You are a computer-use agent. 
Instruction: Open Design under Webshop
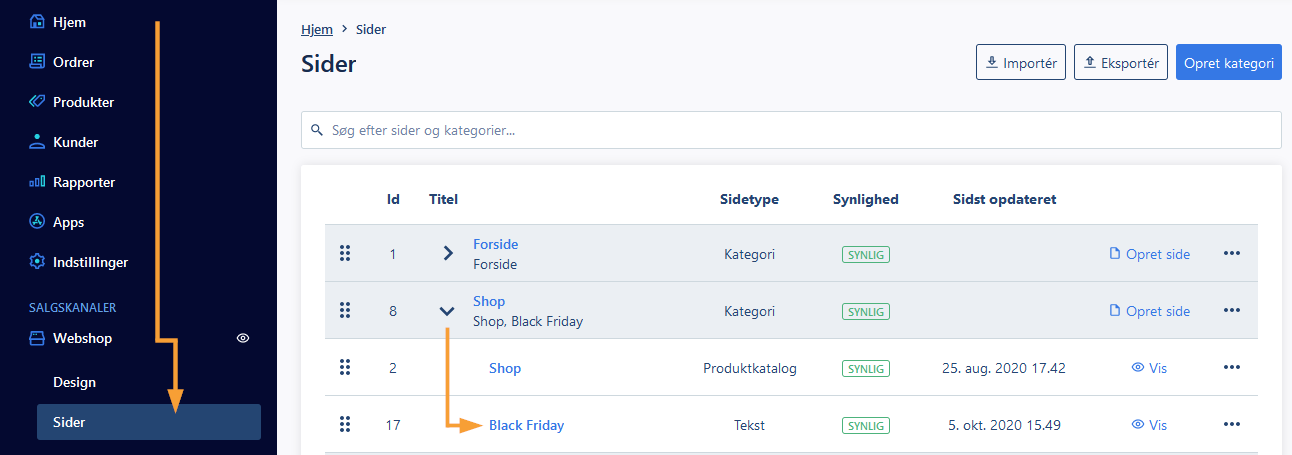click(75, 382)
